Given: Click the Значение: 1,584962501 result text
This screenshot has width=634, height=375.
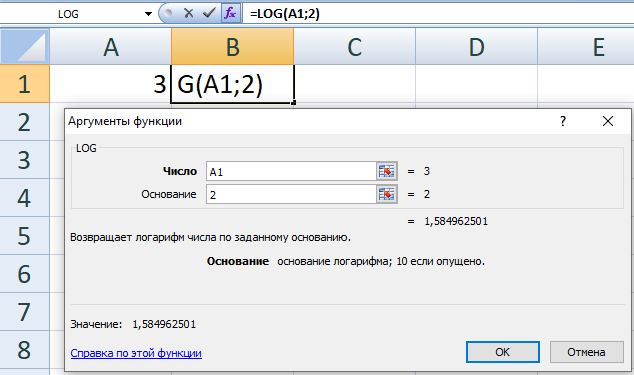Looking at the screenshot, I should pyautogui.click(x=133, y=324).
